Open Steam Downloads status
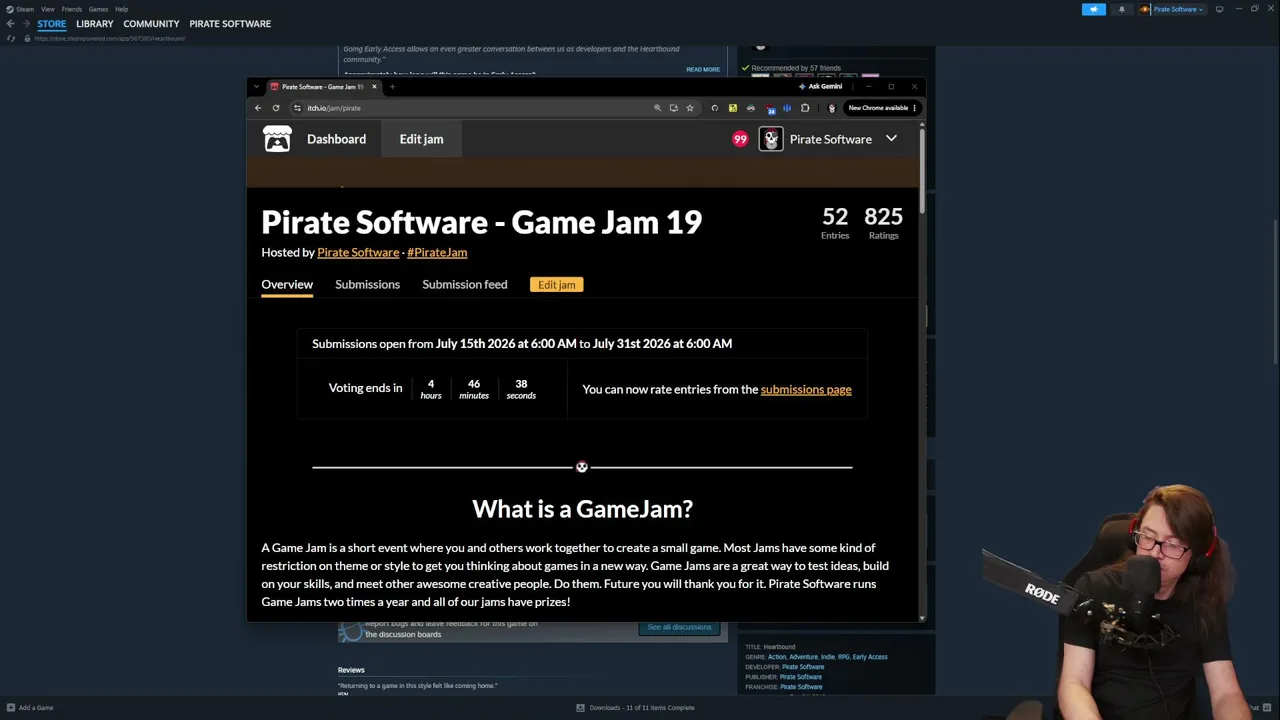The height and width of the screenshot is (720, 1280). point(635,708)
